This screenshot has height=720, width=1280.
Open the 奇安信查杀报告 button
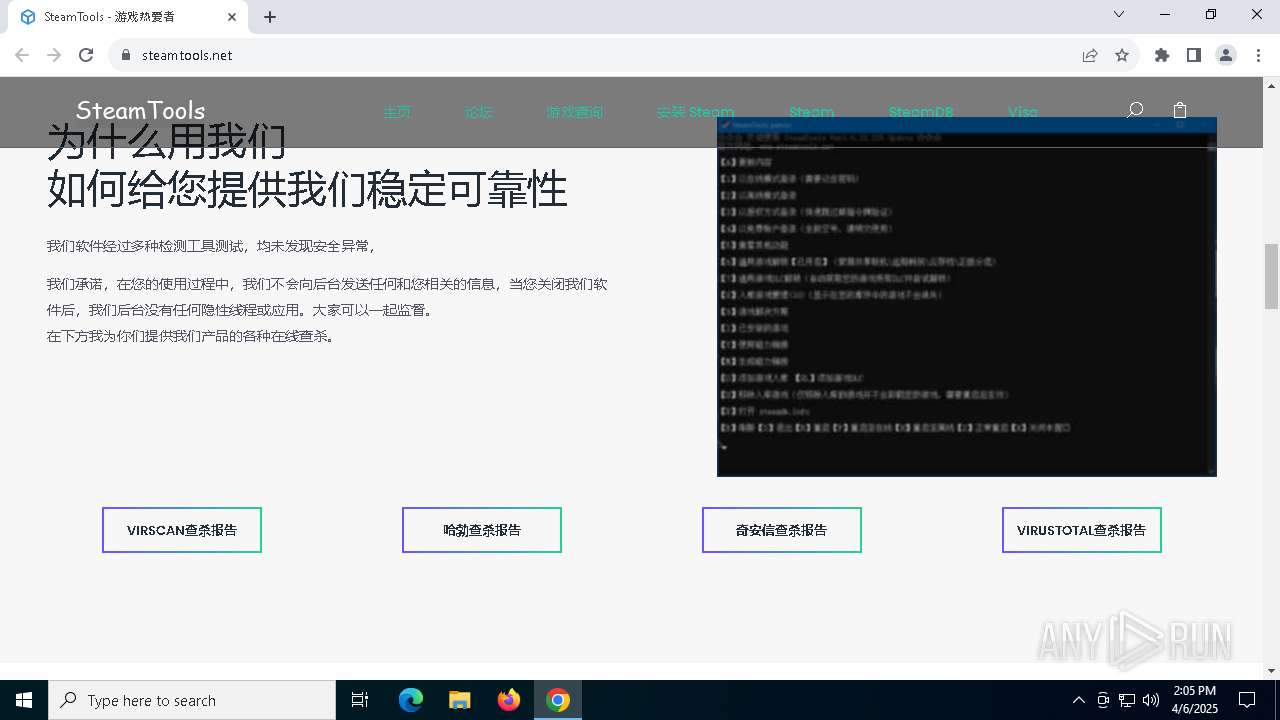tap(782, 530)
